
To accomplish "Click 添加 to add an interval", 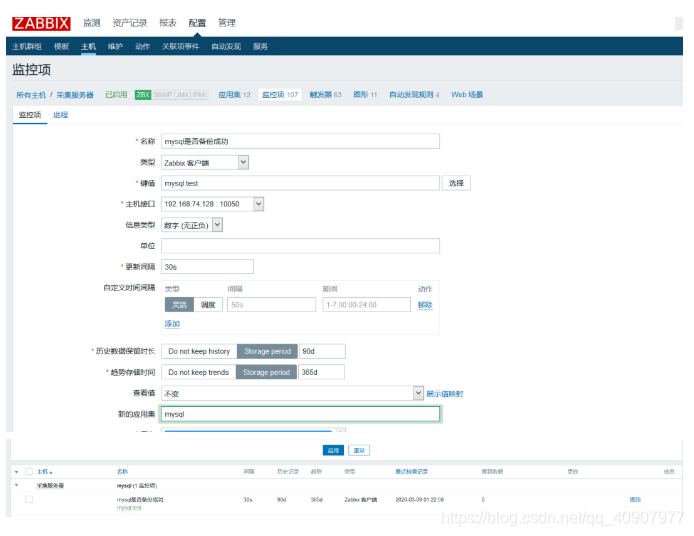I will click(172, 324).
